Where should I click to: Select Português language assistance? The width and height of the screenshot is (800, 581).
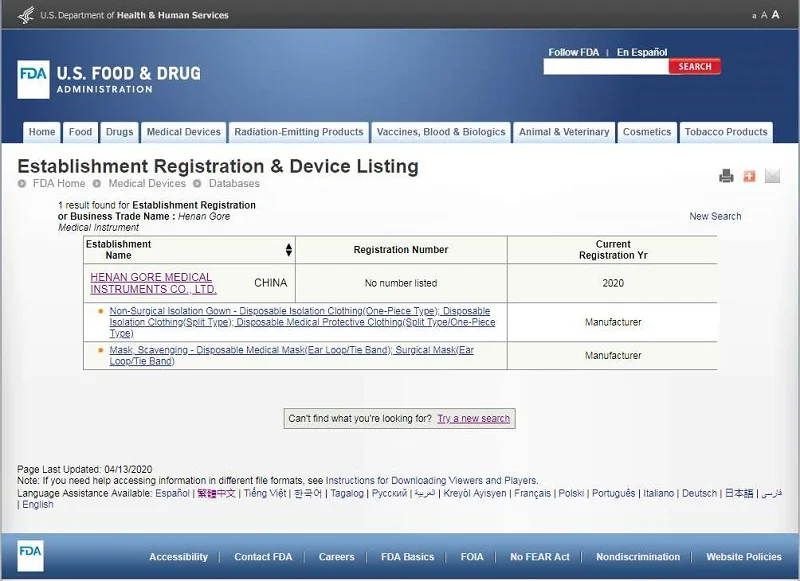(614, 493)
